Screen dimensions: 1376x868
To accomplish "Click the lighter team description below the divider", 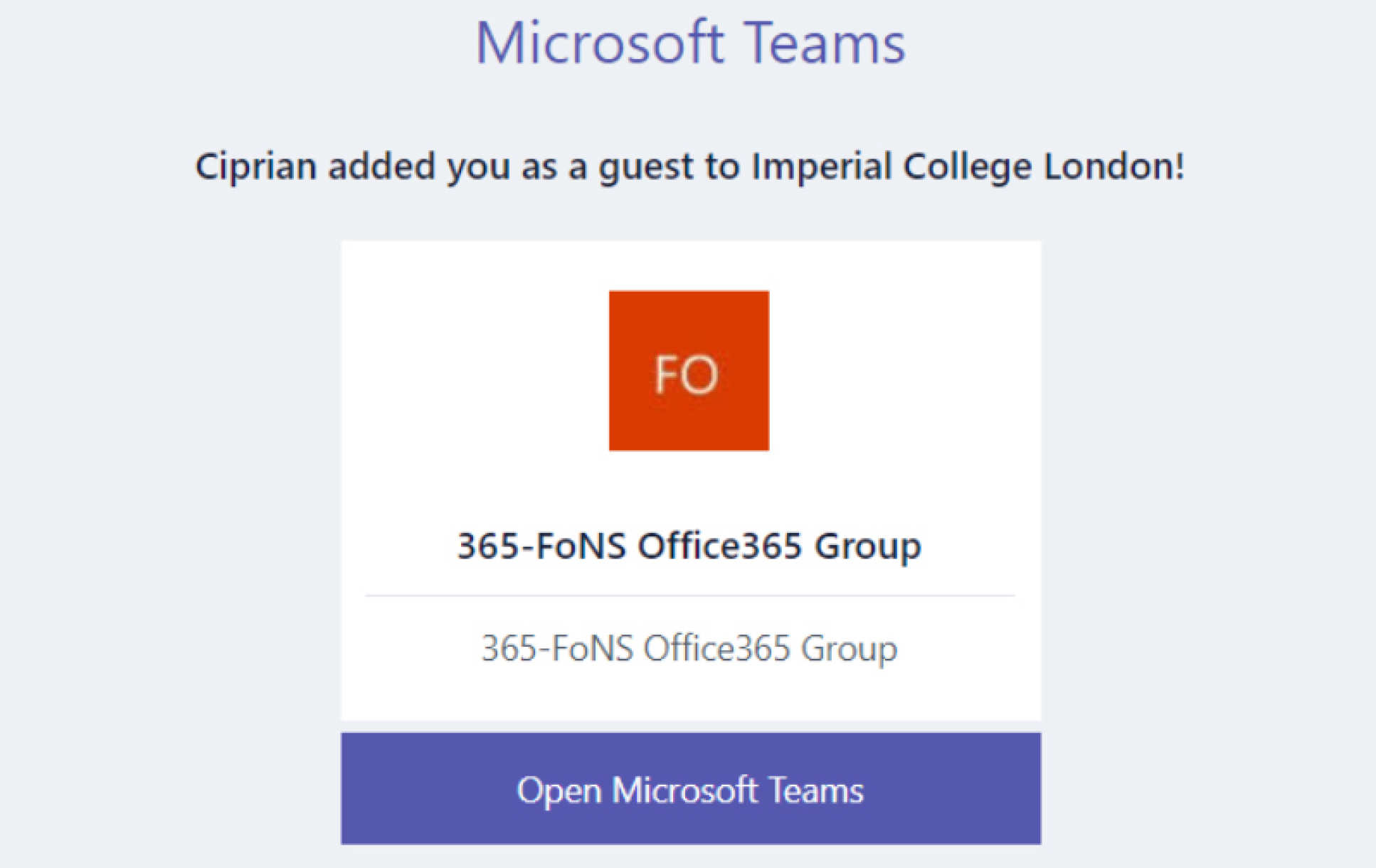I will click(689, 648).
